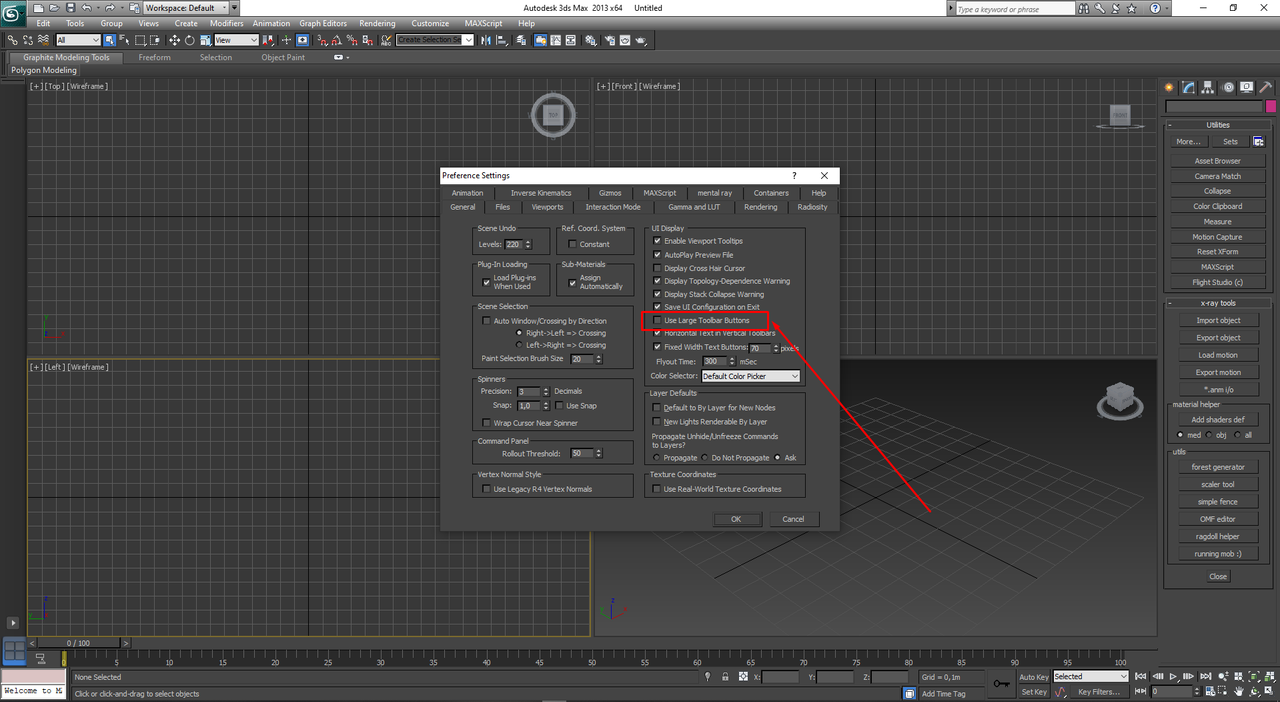Open the Modify command panel tab
Screen dimensions: 1280x702
(1189, 88)
